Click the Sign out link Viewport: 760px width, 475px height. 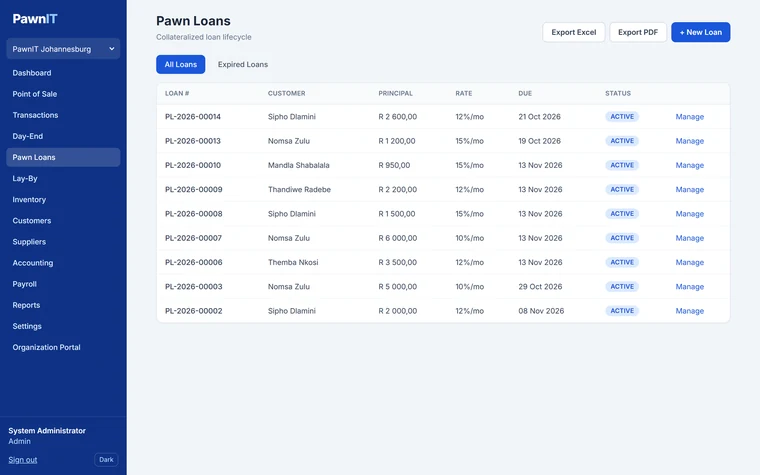[23, 459]
